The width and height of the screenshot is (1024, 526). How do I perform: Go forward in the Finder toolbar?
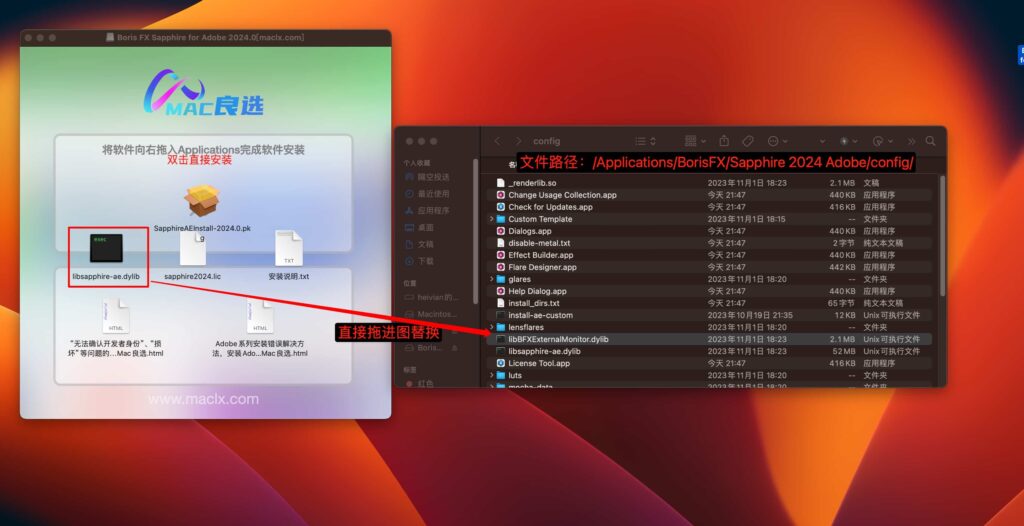click(x=519, y=141)
